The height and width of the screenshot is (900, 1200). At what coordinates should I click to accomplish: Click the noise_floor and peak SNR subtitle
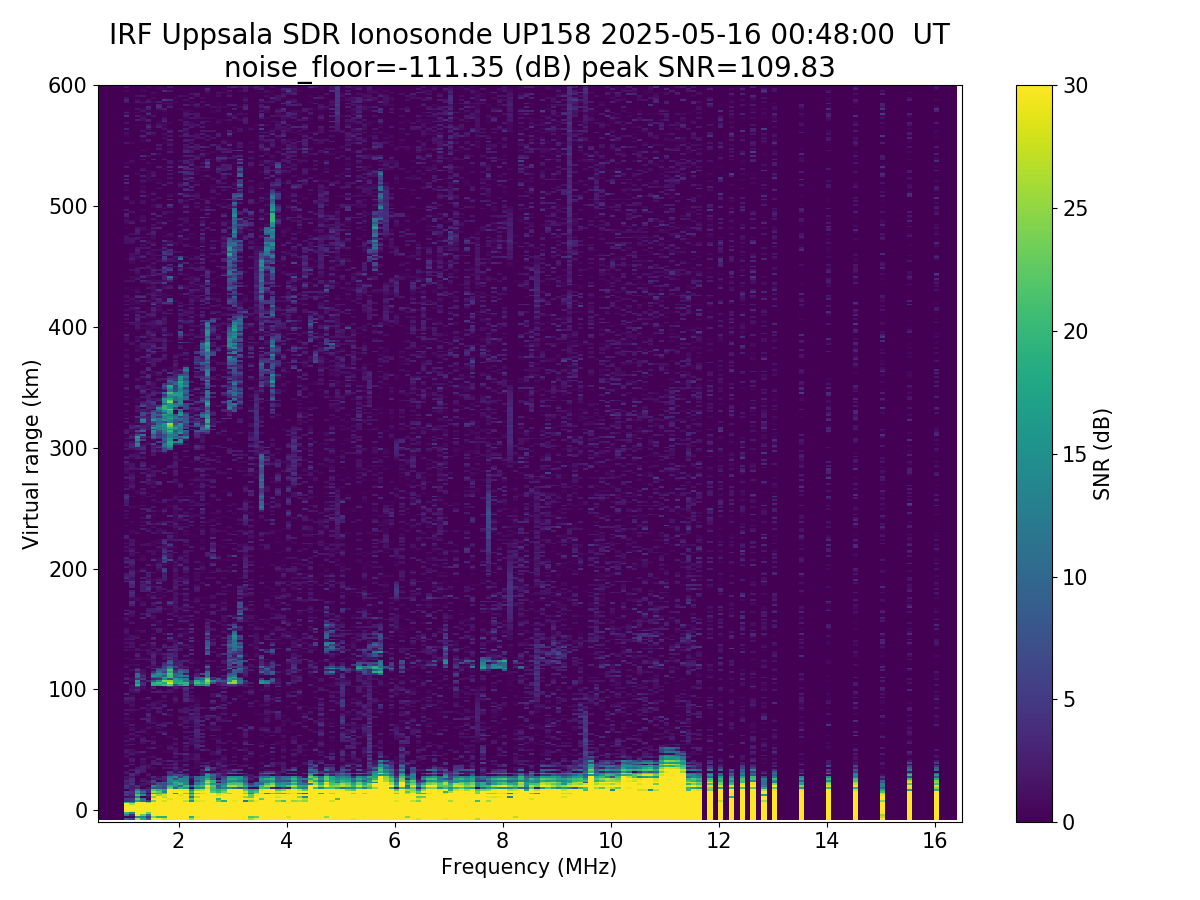[529, 67]
